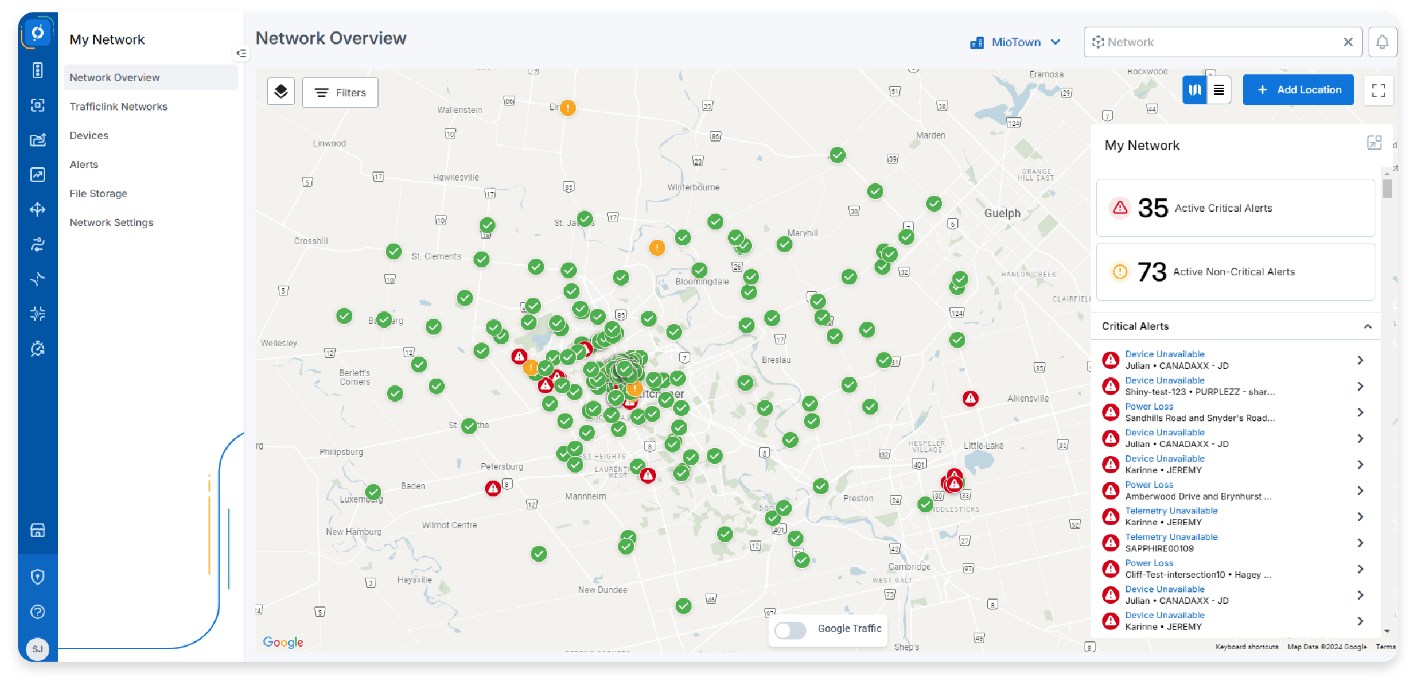
Task: Click the My Network sidebar heading
Action: tap(107, 40)
